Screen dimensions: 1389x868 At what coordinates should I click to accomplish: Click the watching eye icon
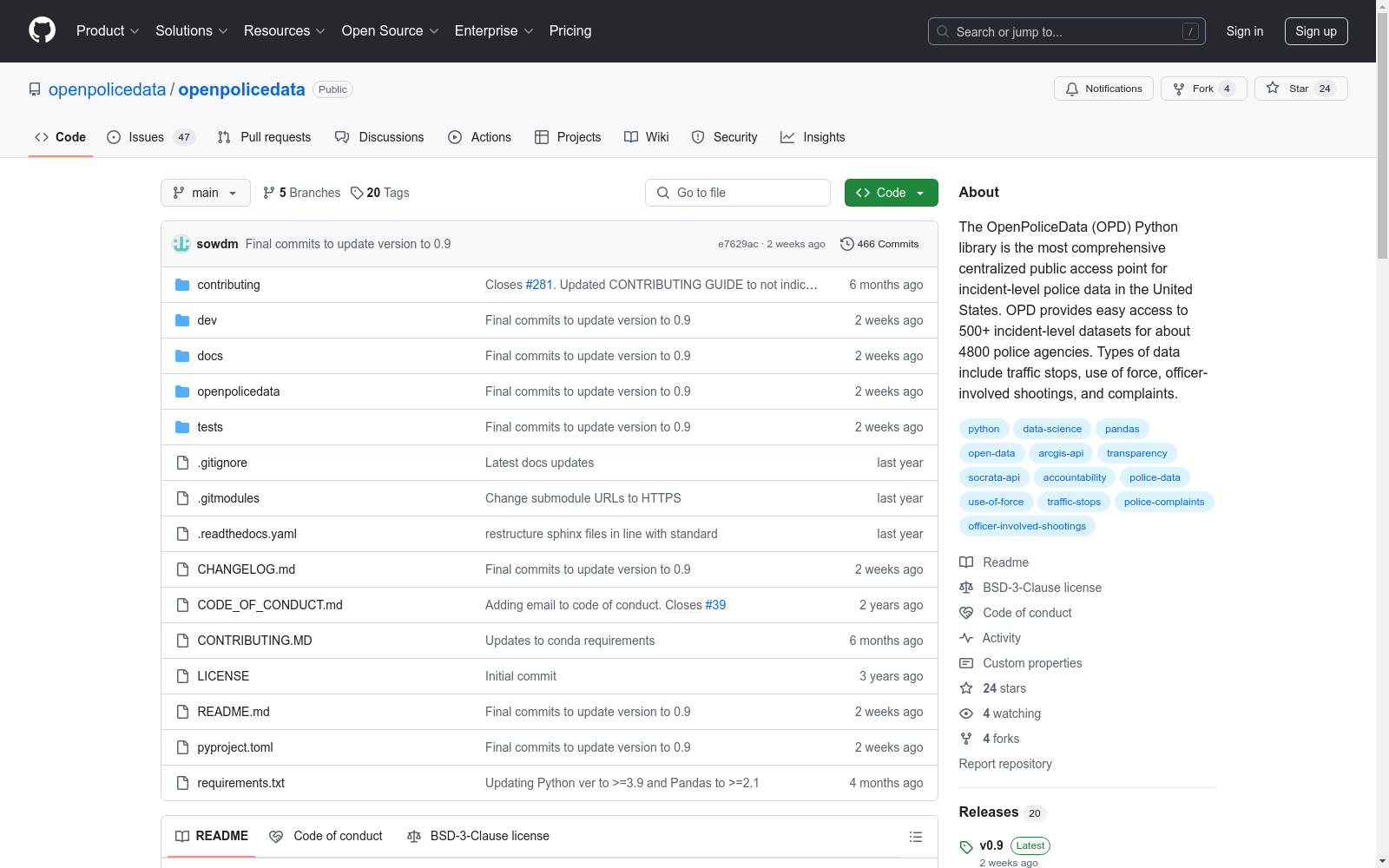966,713
